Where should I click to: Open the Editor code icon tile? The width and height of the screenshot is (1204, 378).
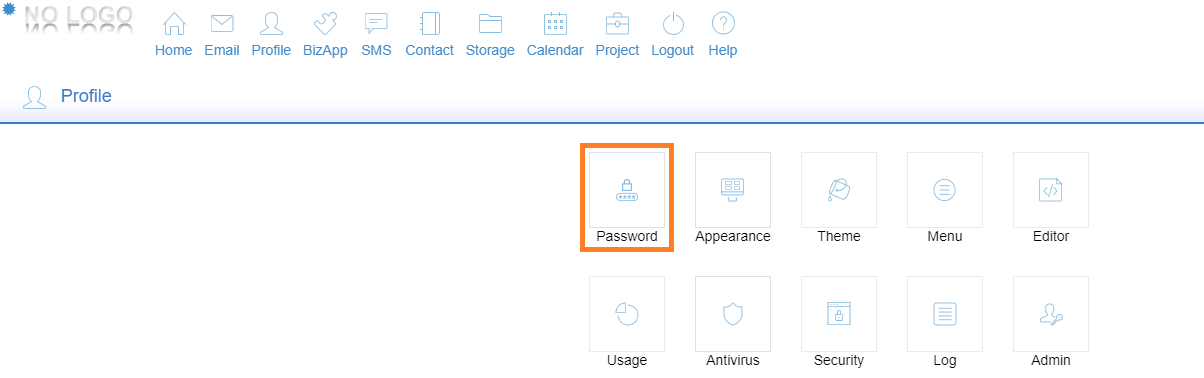point(1051,190)
